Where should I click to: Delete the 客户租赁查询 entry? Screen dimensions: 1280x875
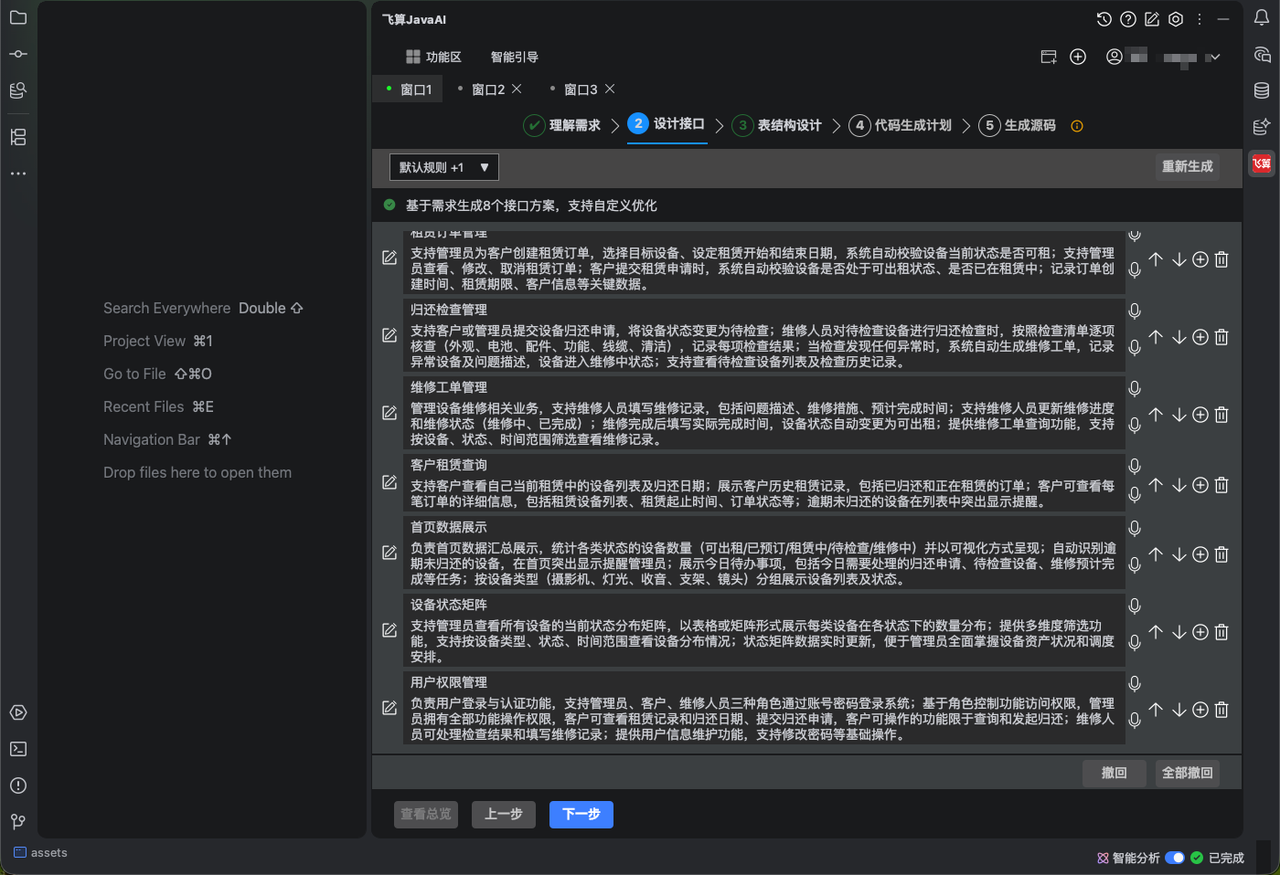[x=1221, y=485]
